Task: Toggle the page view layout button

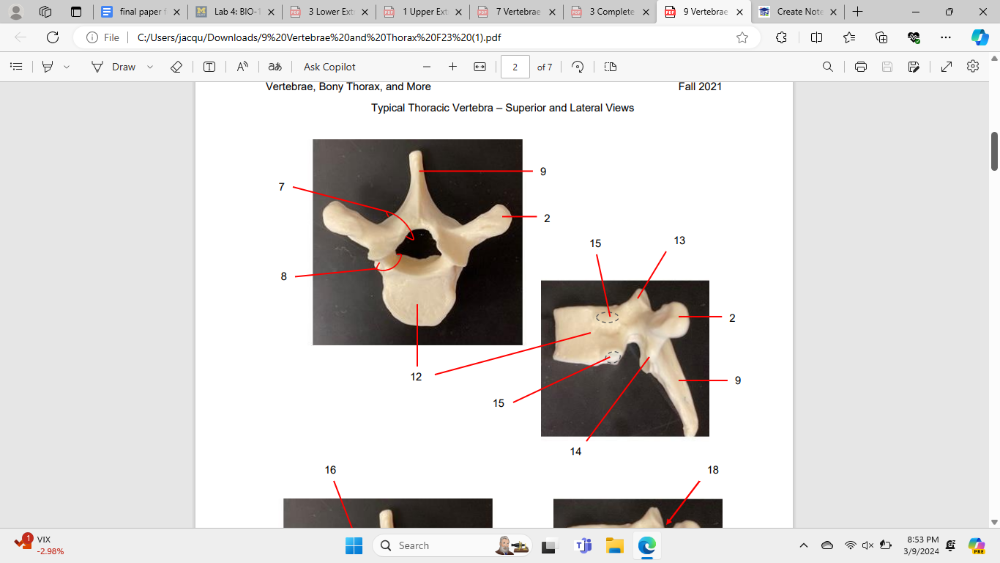Action: [x=610, y=67]
